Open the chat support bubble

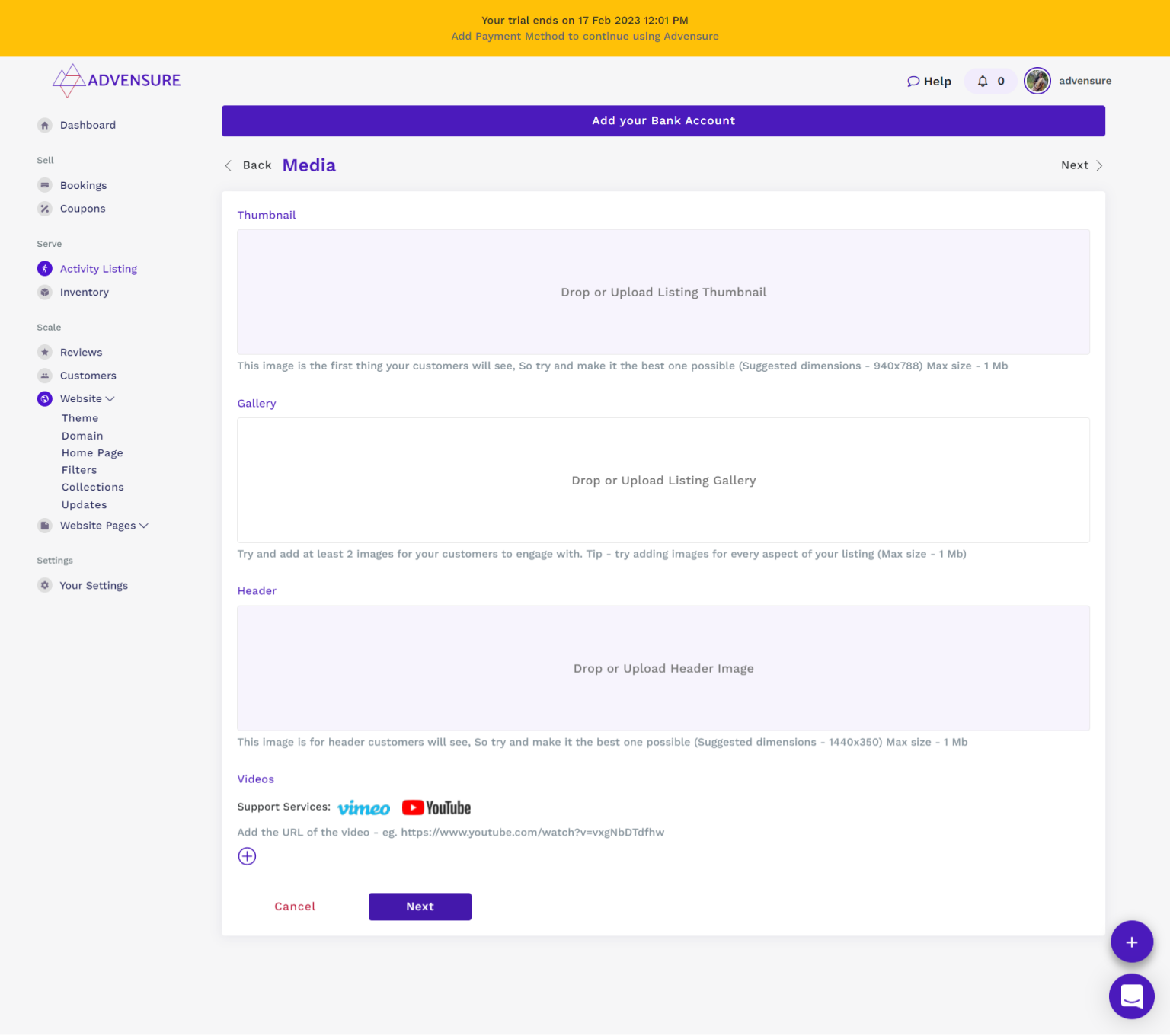coord(1131,996)
